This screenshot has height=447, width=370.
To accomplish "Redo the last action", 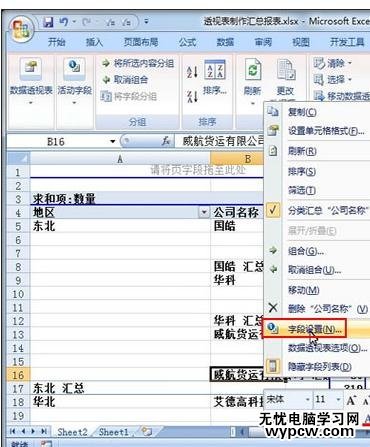I will (86, 22).
